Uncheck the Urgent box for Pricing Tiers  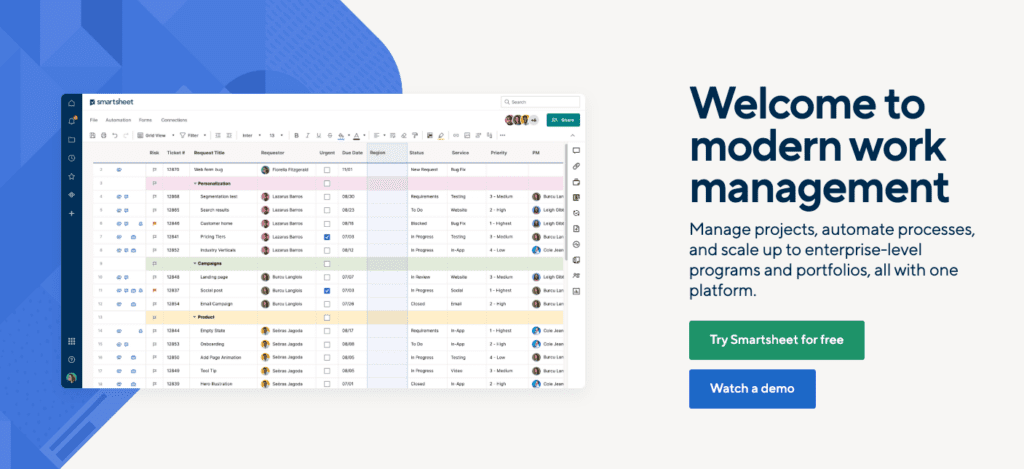(327, 237)
